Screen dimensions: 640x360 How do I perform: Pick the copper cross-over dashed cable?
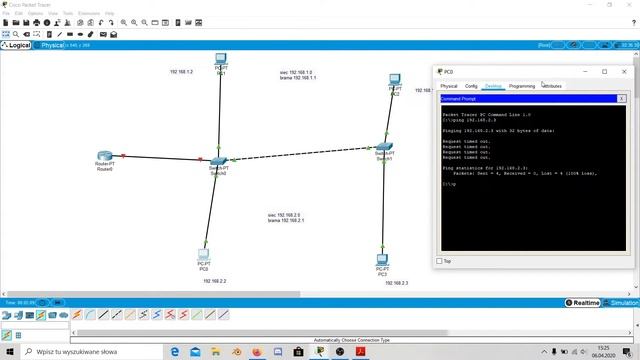[x=117, y=315]
